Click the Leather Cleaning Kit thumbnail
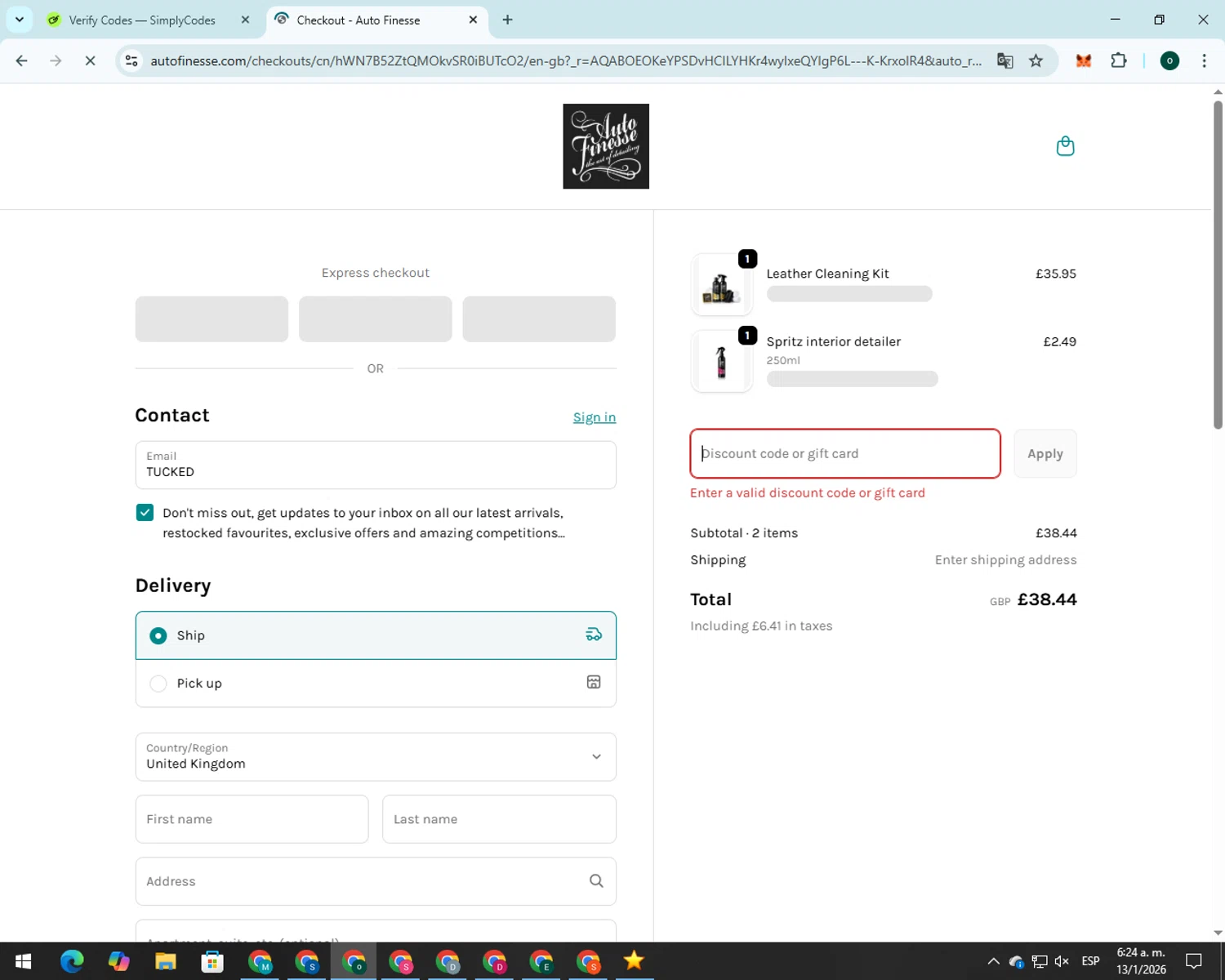 pos(721,284)
